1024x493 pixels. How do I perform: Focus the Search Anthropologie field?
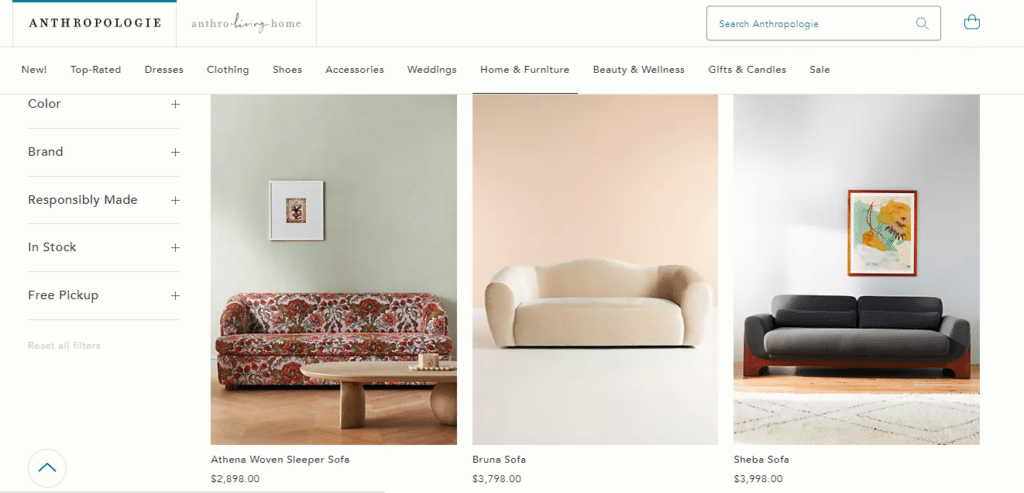click(x=813, y=24)
